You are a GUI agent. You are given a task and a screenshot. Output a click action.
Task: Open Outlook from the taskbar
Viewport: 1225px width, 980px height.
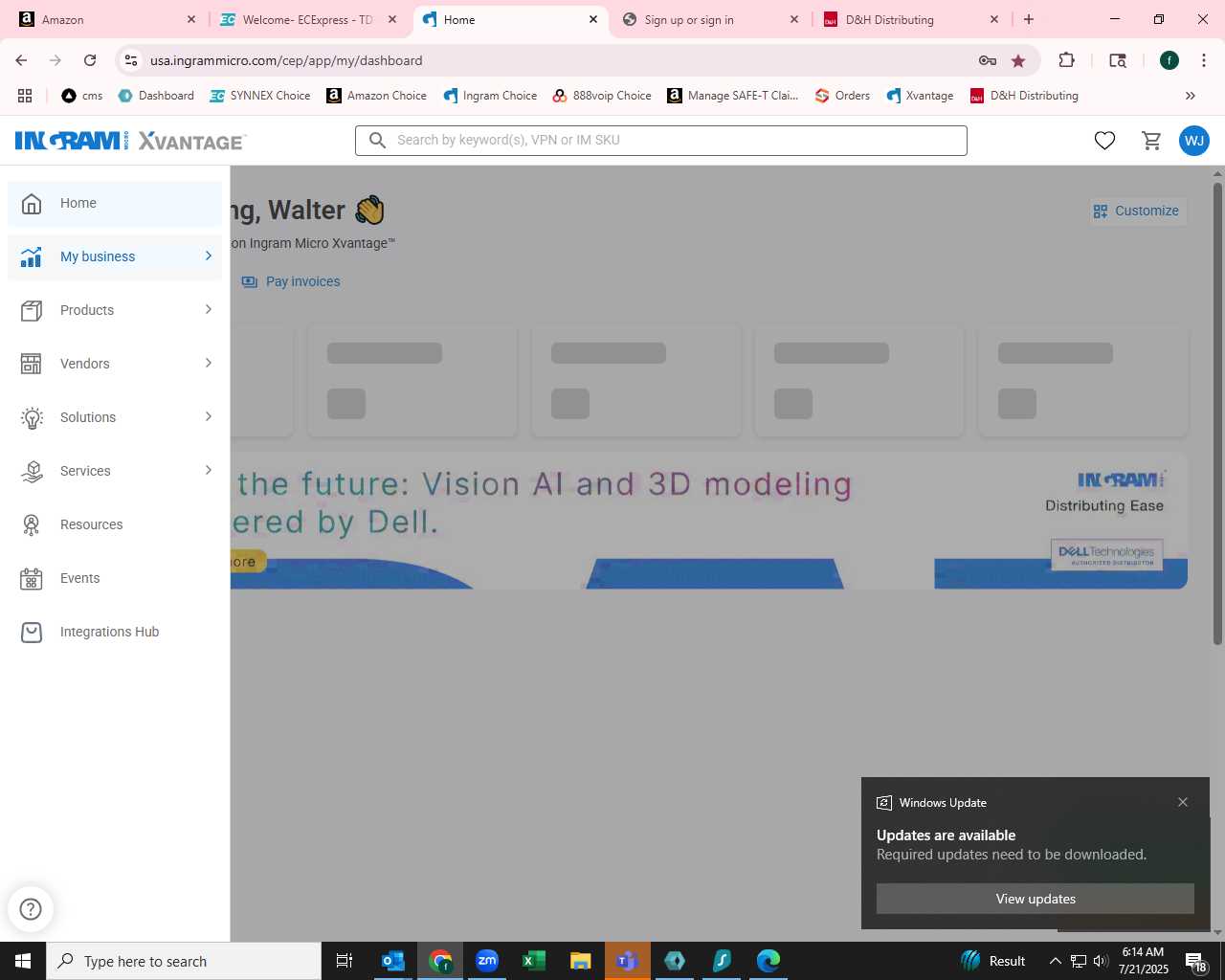click(393, 961)
